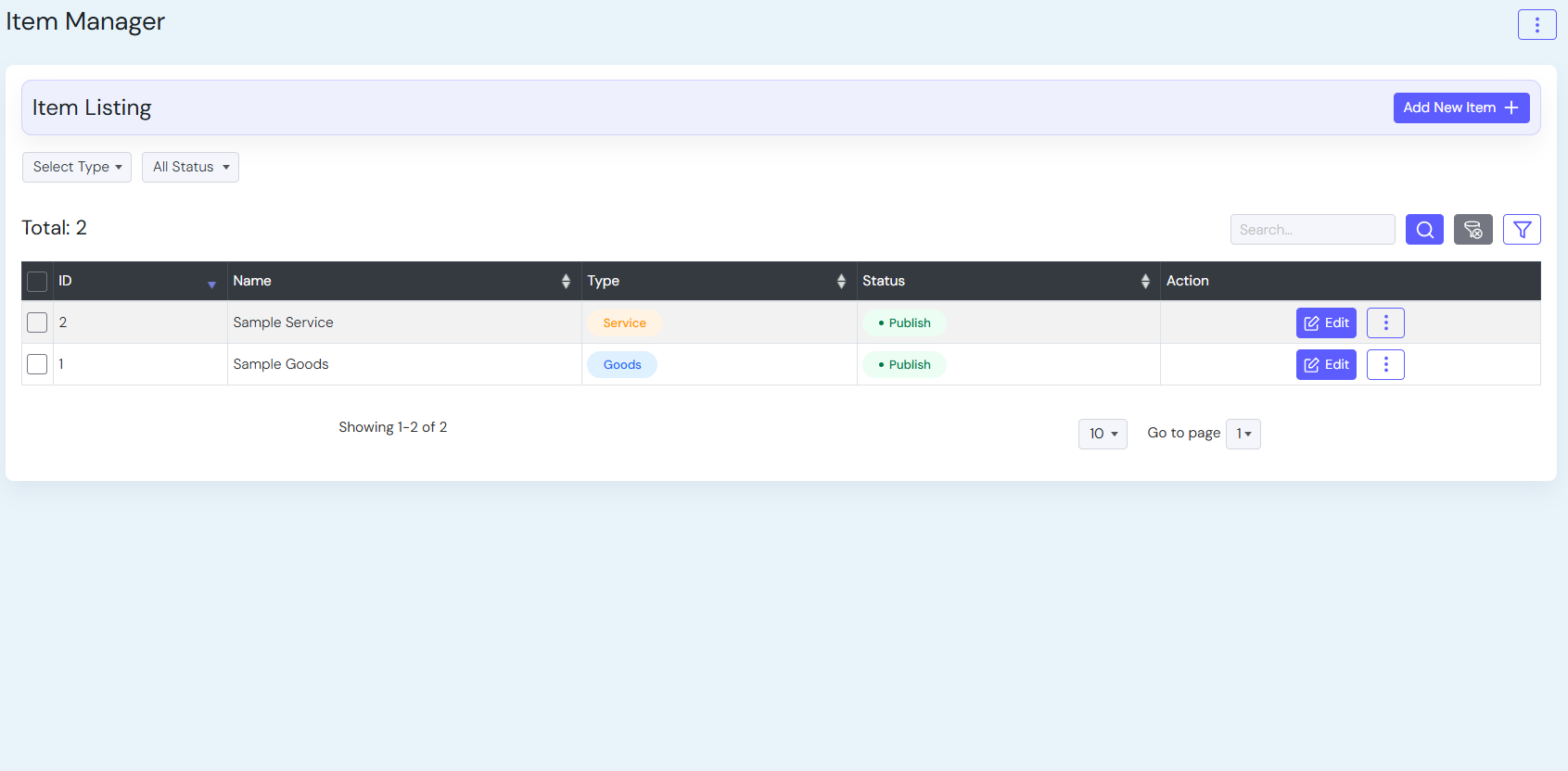The height and width of the screenshot is (771, 1568).
Task: Open more actions for Sample Service row
Action: [x=1385, y=322]
